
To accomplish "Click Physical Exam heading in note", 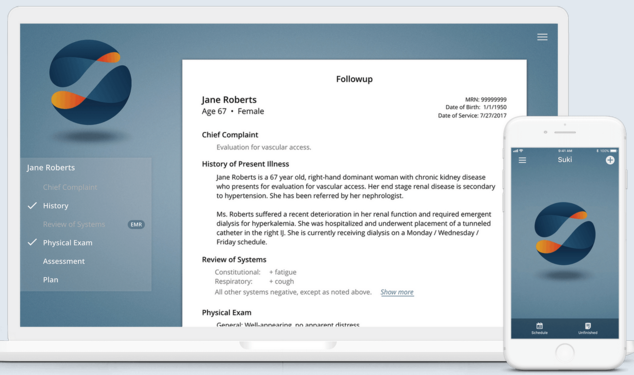I will [x=226, y=312].
